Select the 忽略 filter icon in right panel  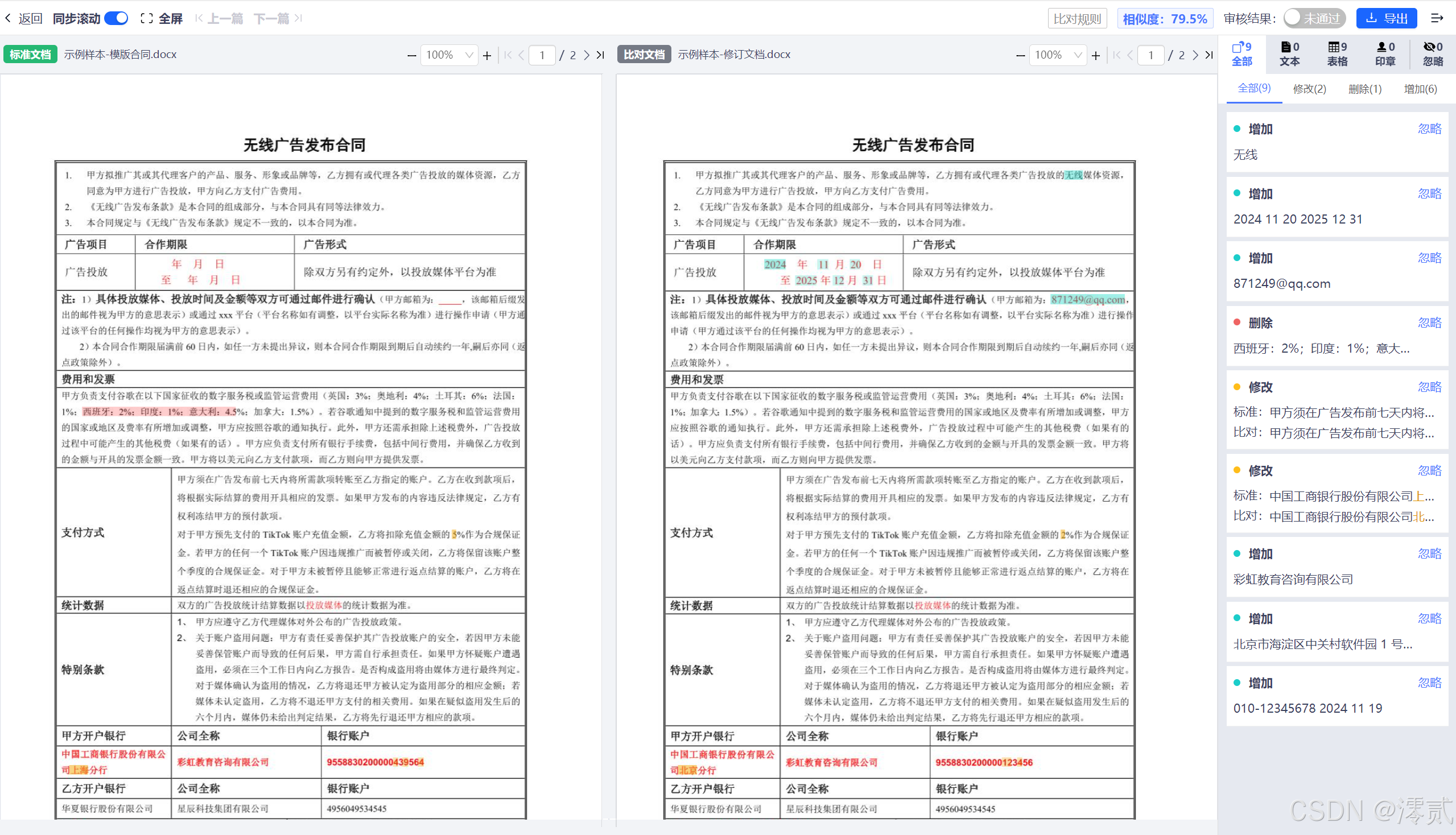[x=1433, y=53]
